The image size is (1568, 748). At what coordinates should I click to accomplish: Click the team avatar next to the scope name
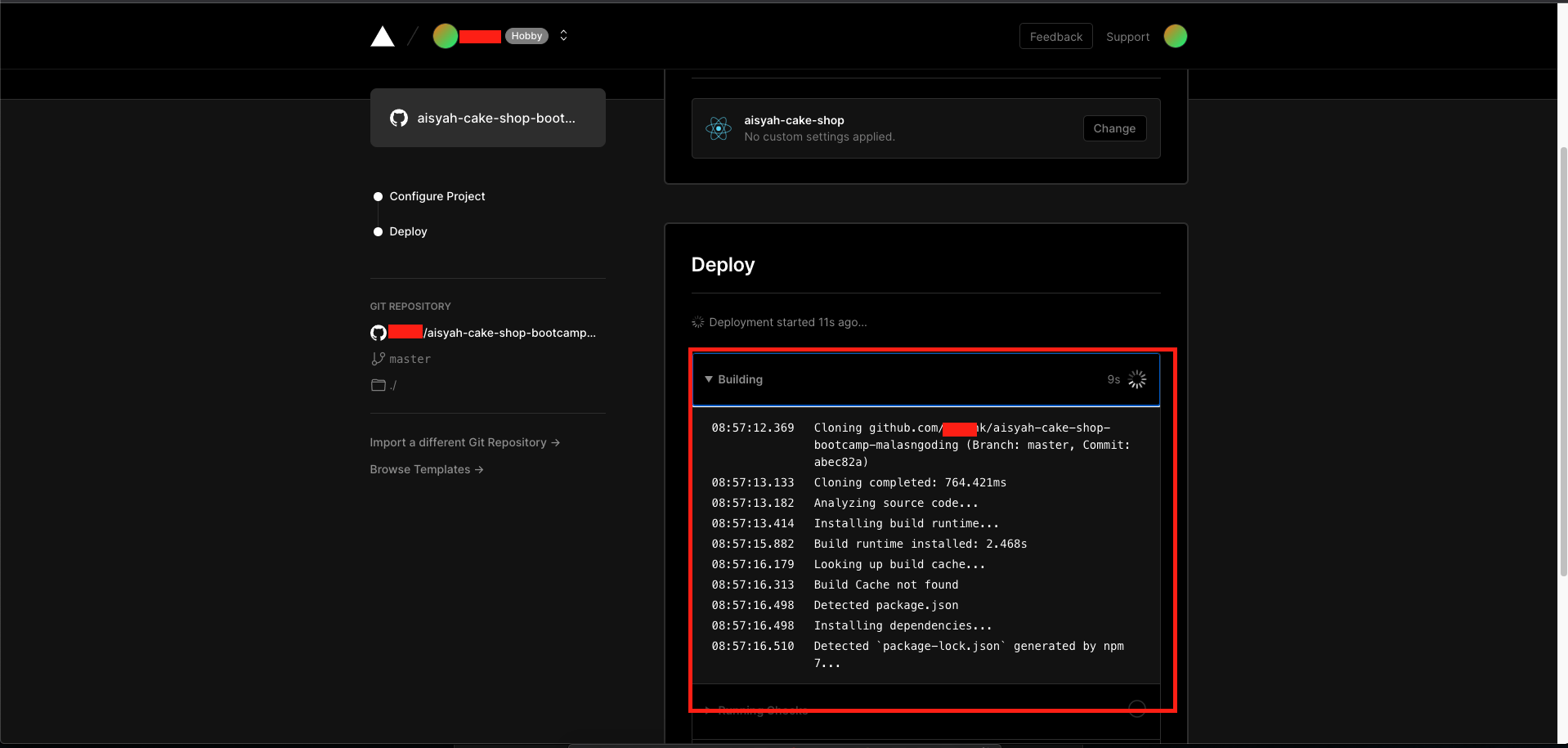pyautogui.click(x=445, y=35)
